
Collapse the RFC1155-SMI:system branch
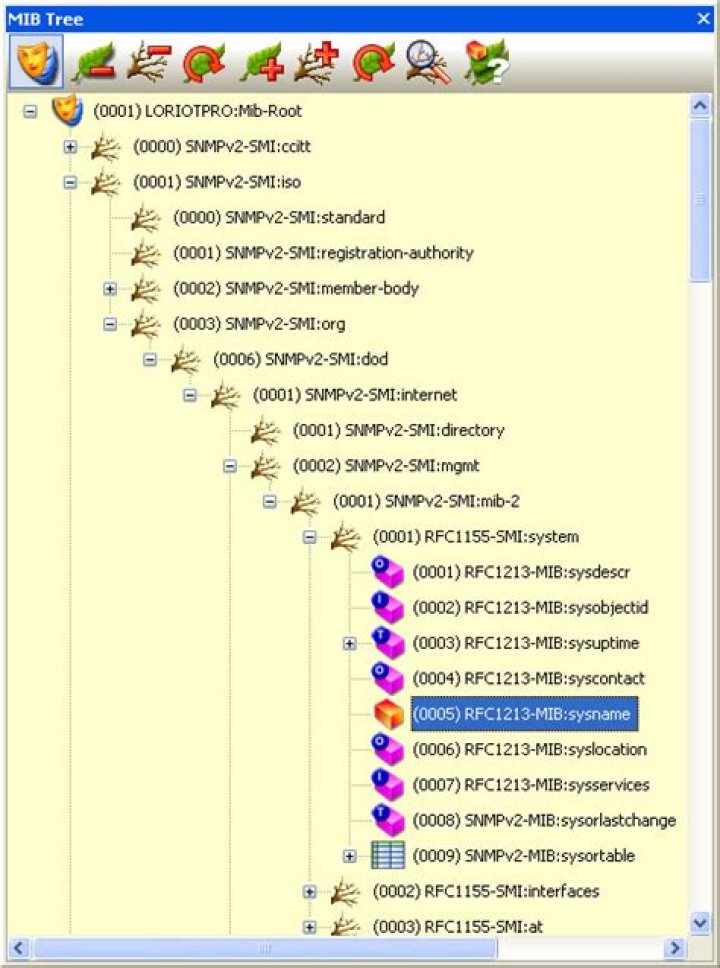[310, 537]
